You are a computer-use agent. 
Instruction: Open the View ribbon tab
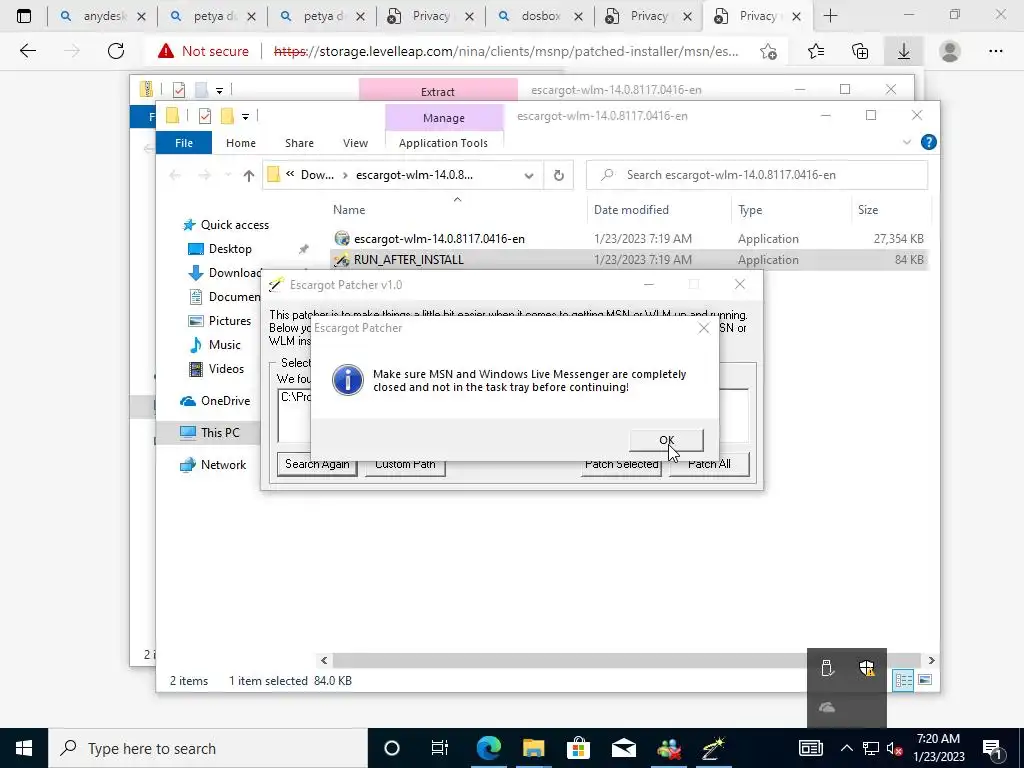[x=355, y=143]
